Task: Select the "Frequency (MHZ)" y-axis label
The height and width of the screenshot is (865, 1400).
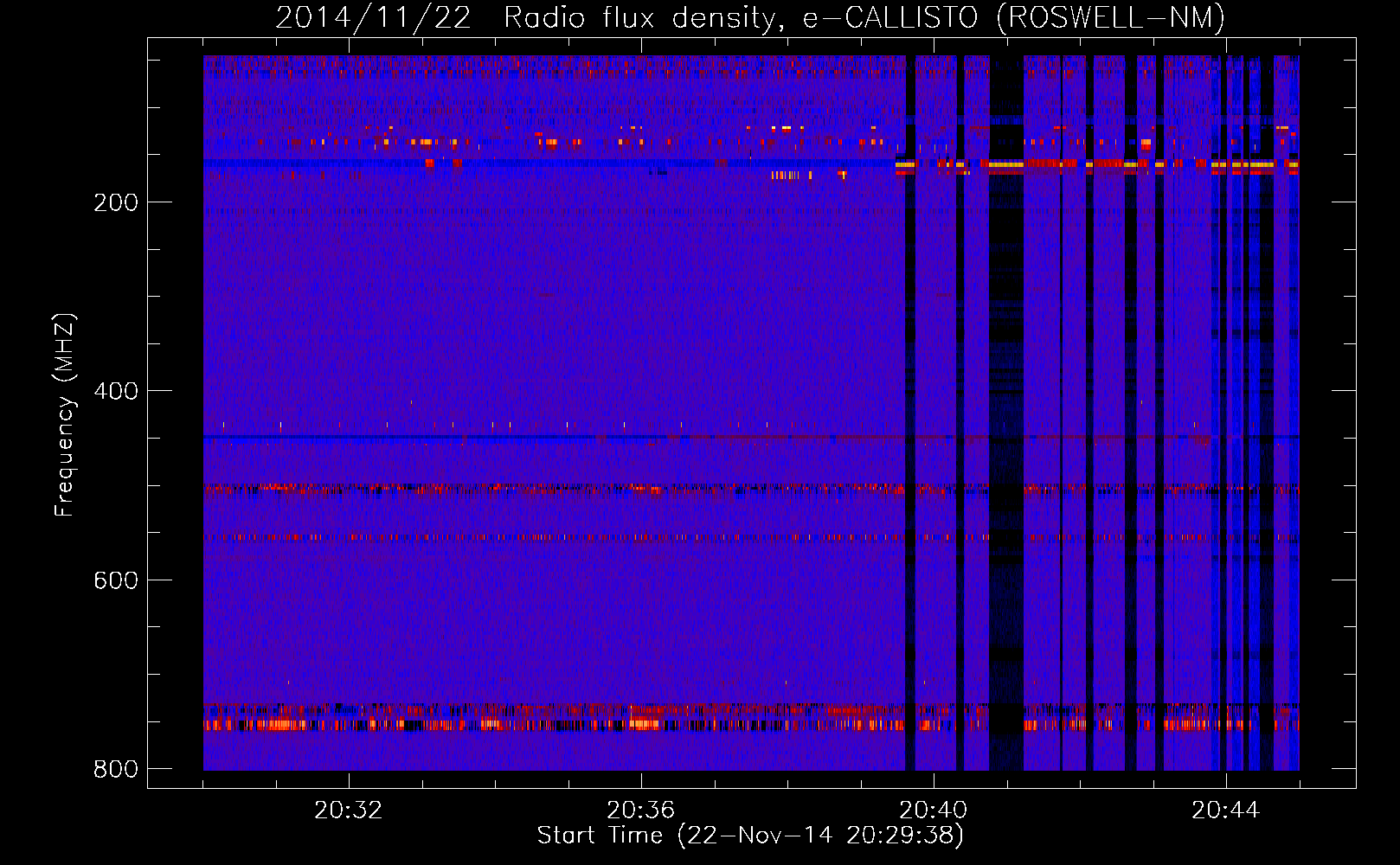Action: pos(65,414)
